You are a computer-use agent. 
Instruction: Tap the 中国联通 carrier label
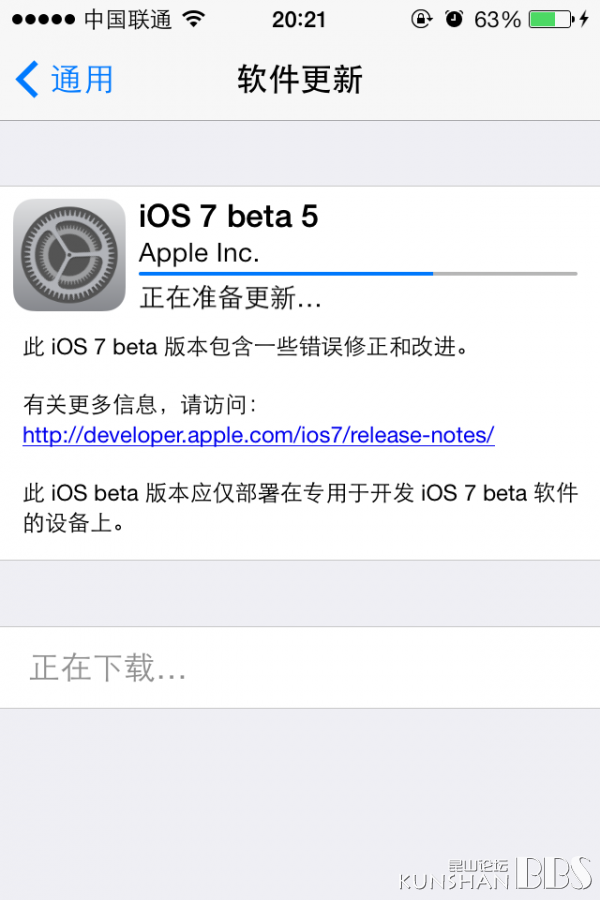128,20
